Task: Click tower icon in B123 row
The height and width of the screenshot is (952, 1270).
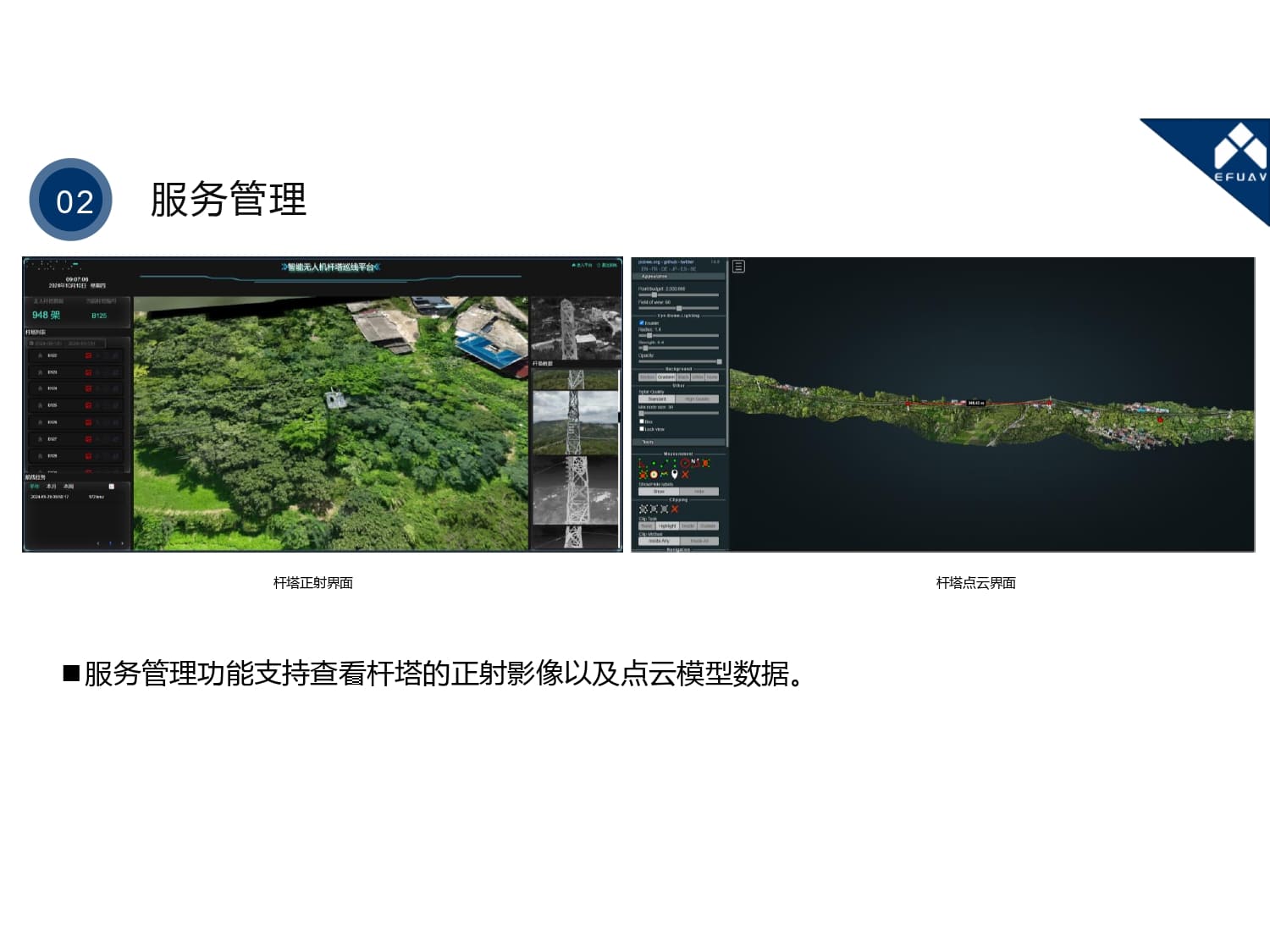Action: [40, 372]
